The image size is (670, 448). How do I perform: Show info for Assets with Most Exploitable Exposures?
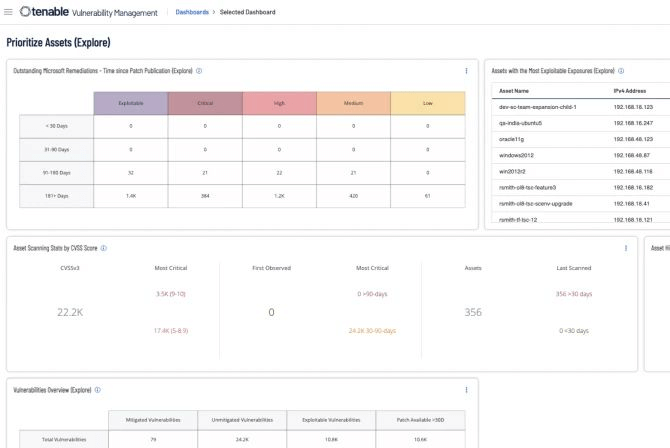tap(621, 71)
